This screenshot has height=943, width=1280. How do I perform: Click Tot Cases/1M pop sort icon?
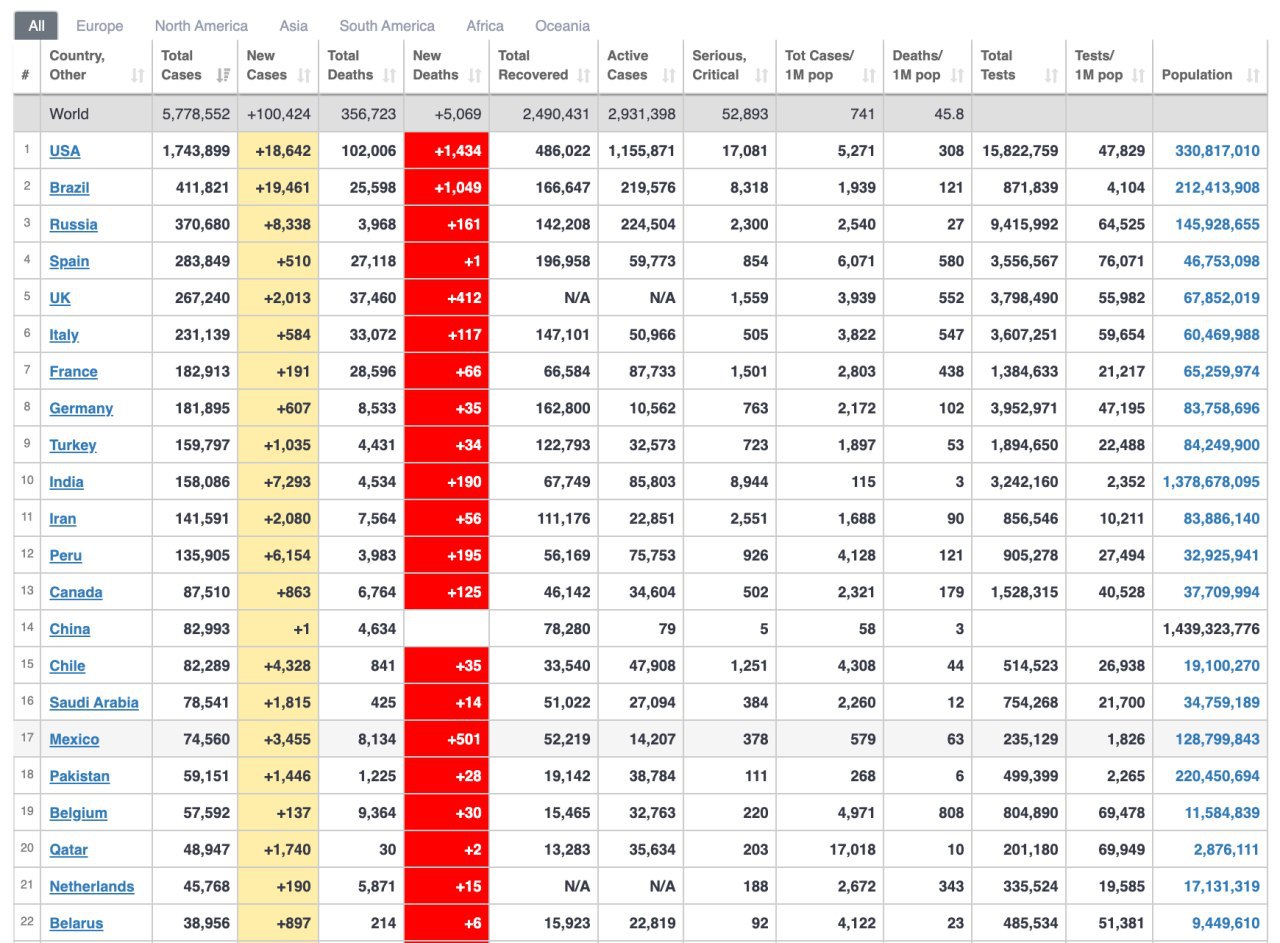[x=868, y=75]
